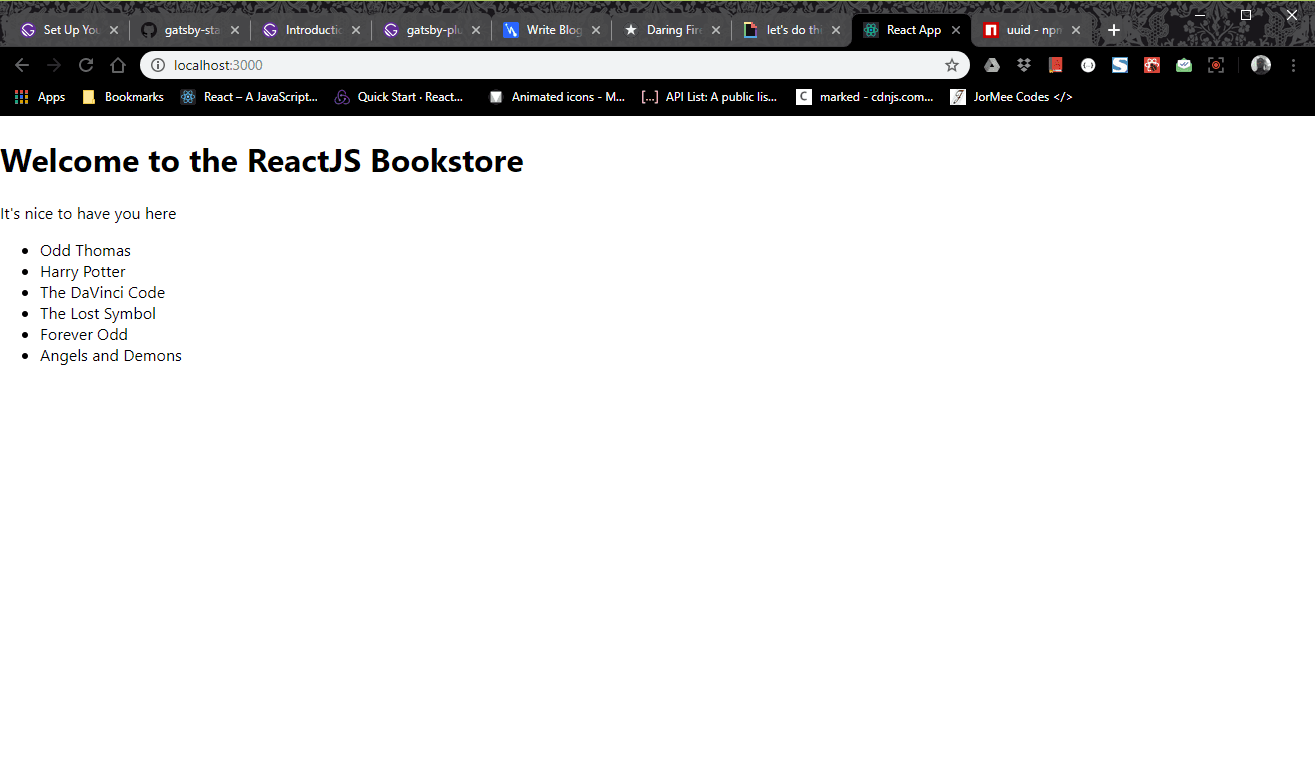Open the Bookmarks folder in bookmarks bar
Screen dimensions: 1315x760
click(123, 97)
